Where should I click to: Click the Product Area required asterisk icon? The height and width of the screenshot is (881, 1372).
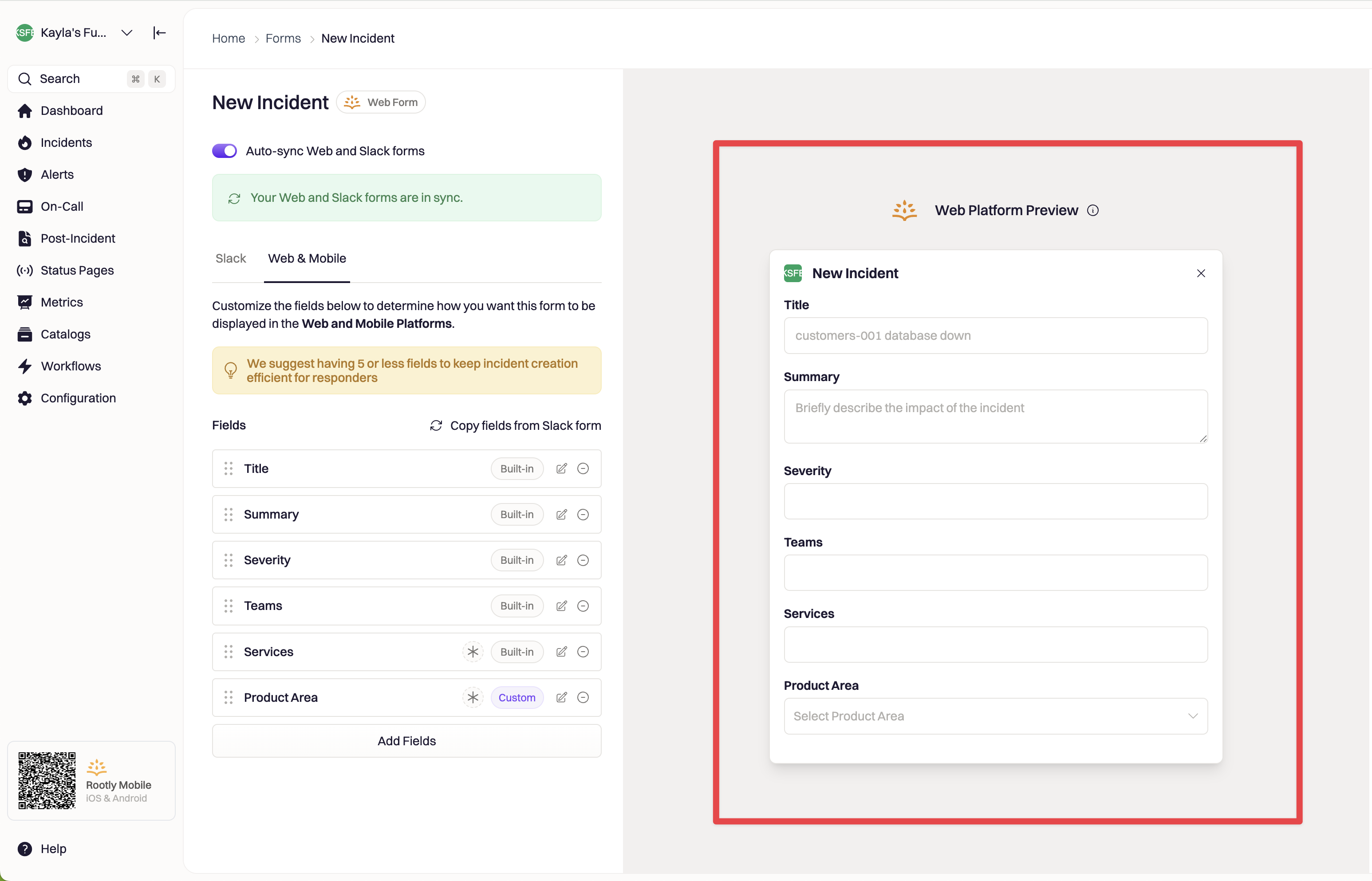tap(473, 698)
